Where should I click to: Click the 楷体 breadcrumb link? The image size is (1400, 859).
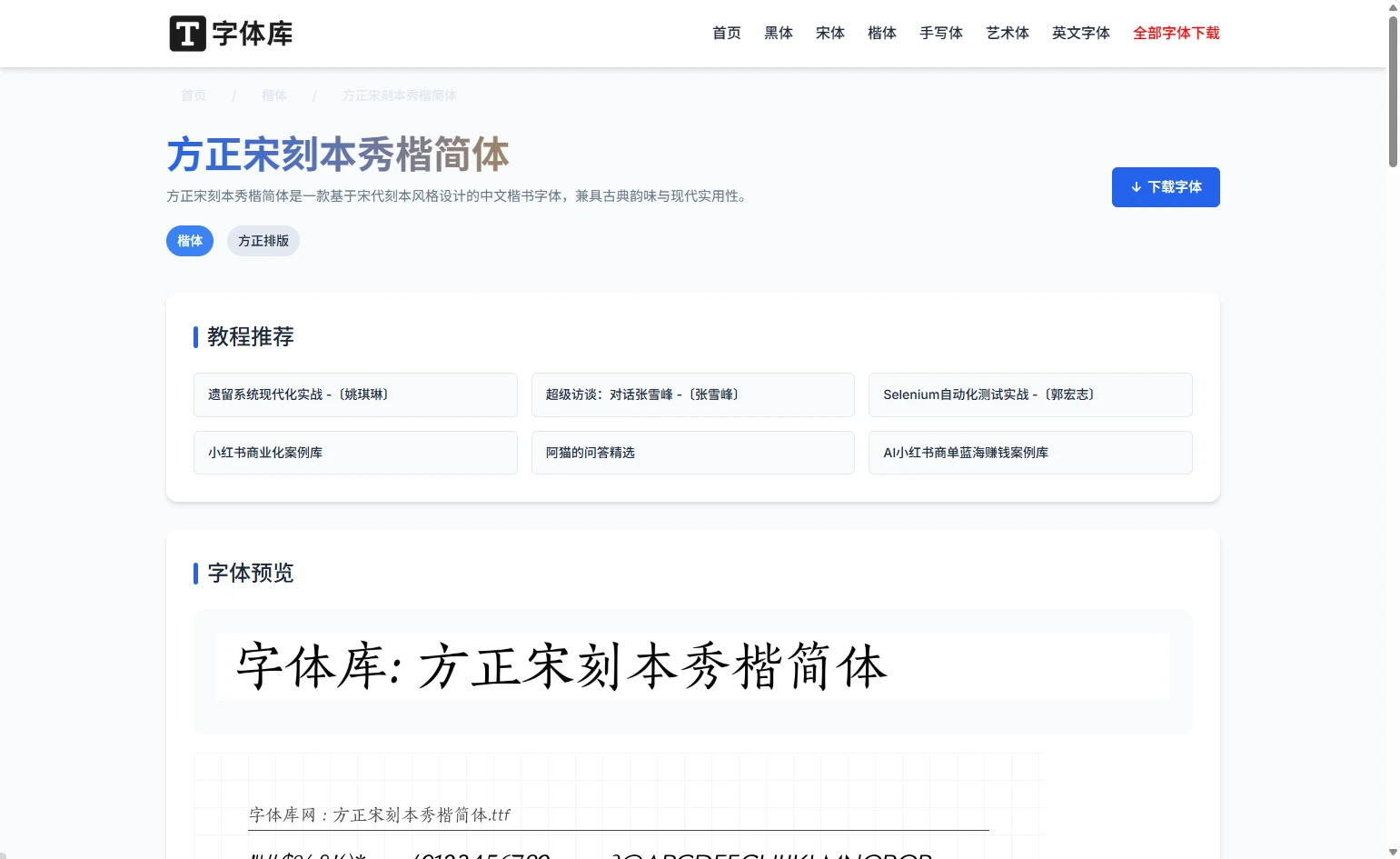pyautogui.click(x=273, y=95)
